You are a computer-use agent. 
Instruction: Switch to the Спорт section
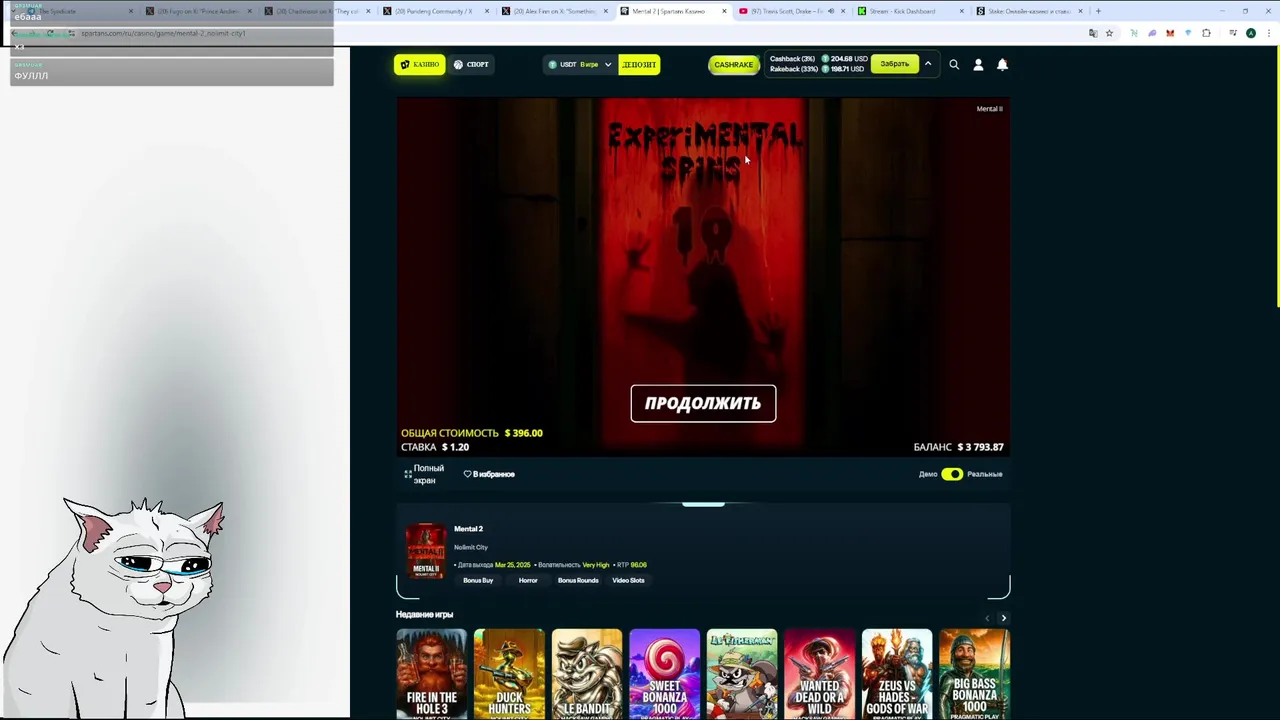471,64
